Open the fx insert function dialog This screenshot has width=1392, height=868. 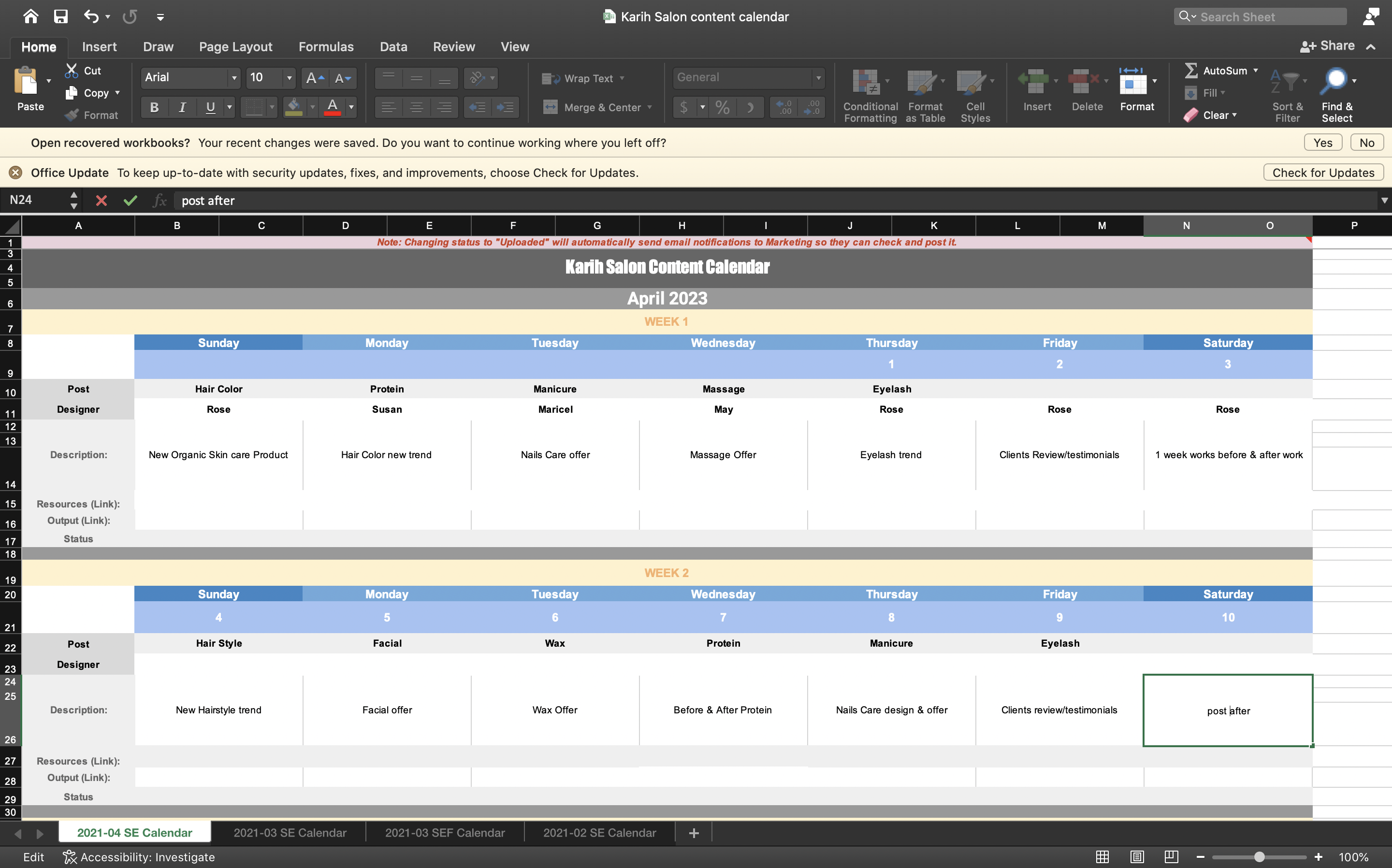tap(159, 201)
